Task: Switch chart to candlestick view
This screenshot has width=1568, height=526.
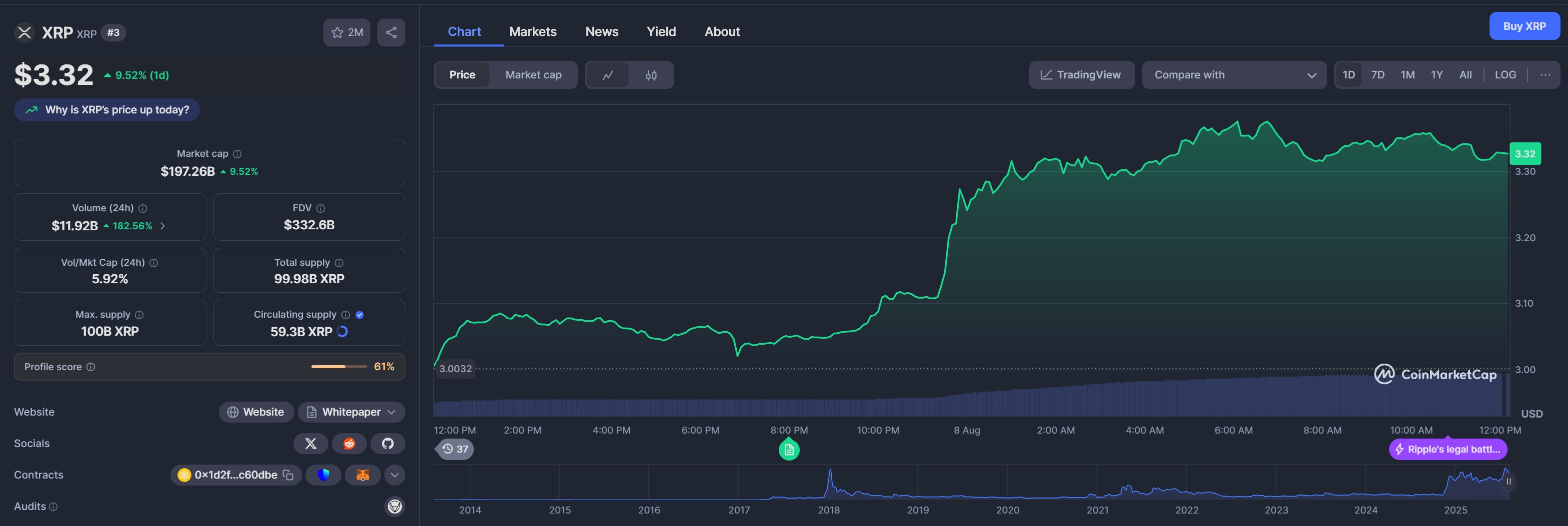Action: pyautogui.click(x=650, y=75)
